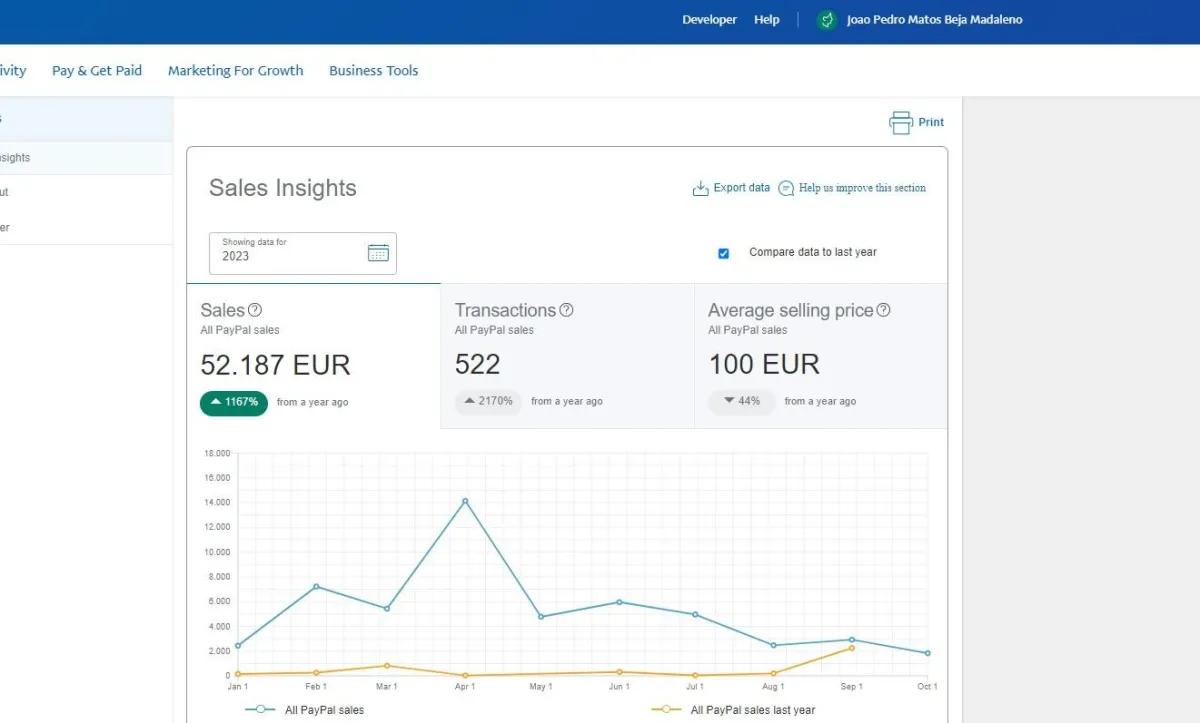The image size is (1200, 723).
Task: Toggle All PayPal sales legend series
Action: (305, 710)
